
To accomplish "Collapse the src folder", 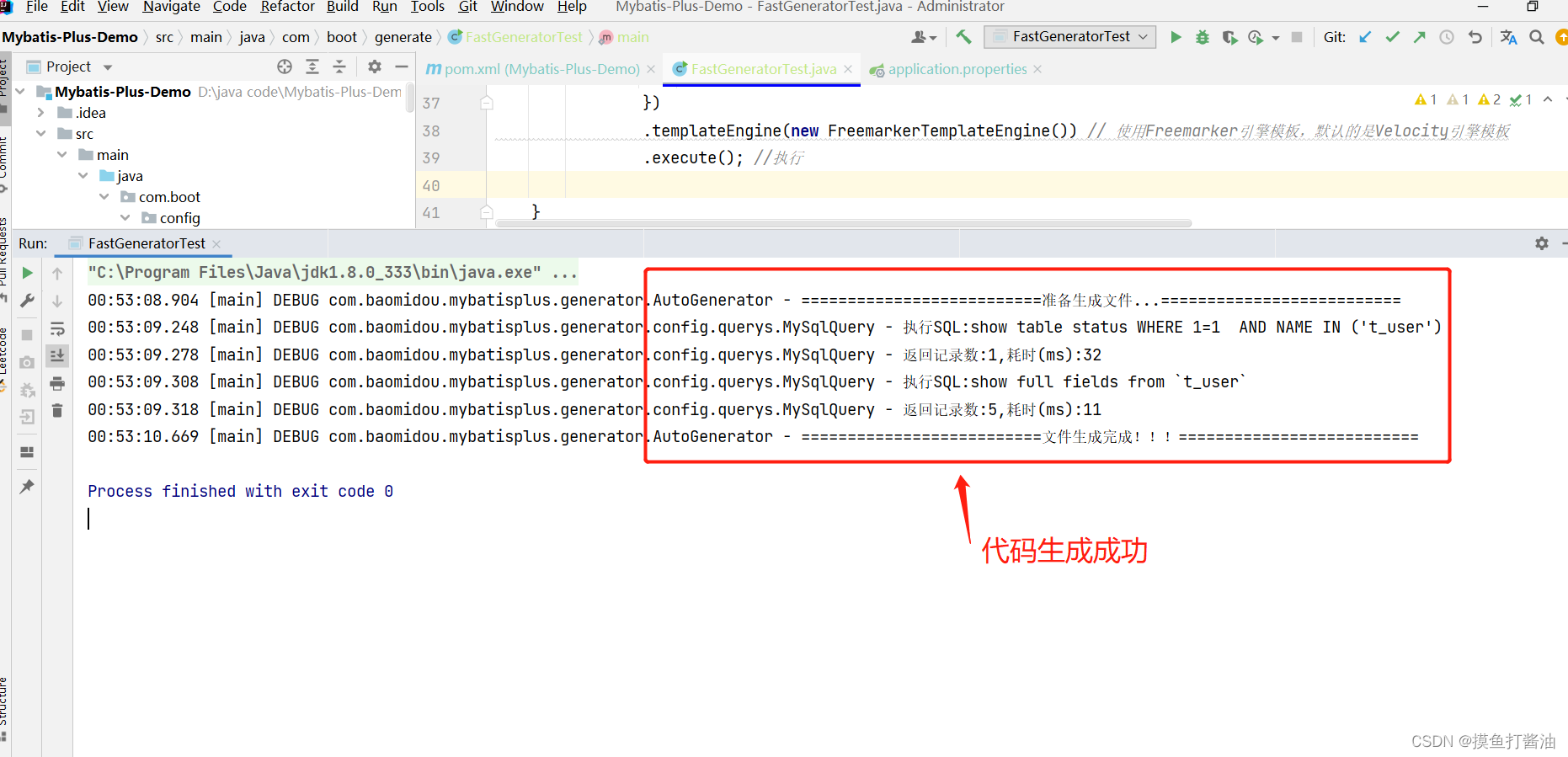I will (40, 133).
